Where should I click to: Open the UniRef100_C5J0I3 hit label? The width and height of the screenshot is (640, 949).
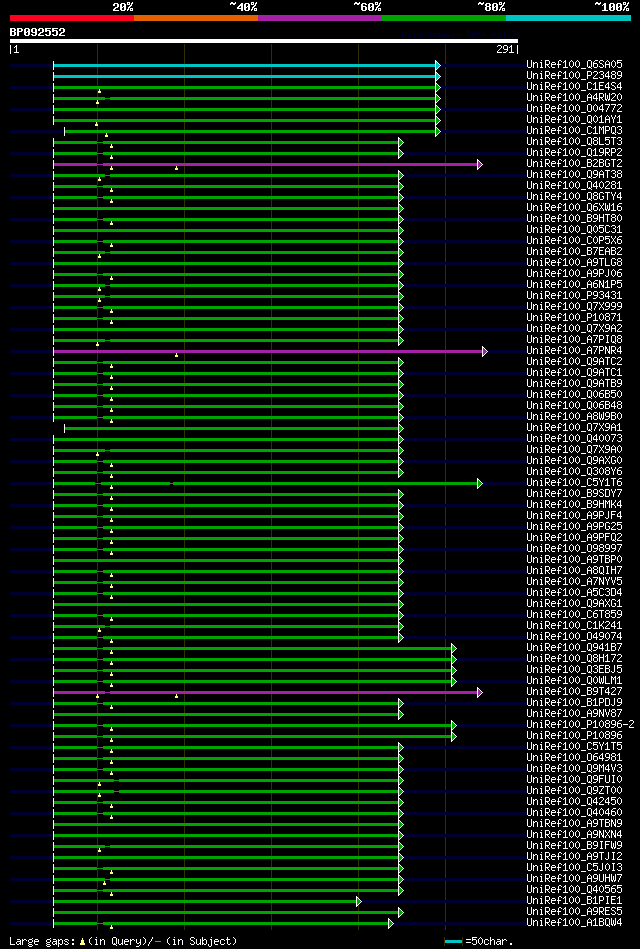(574, 867)
